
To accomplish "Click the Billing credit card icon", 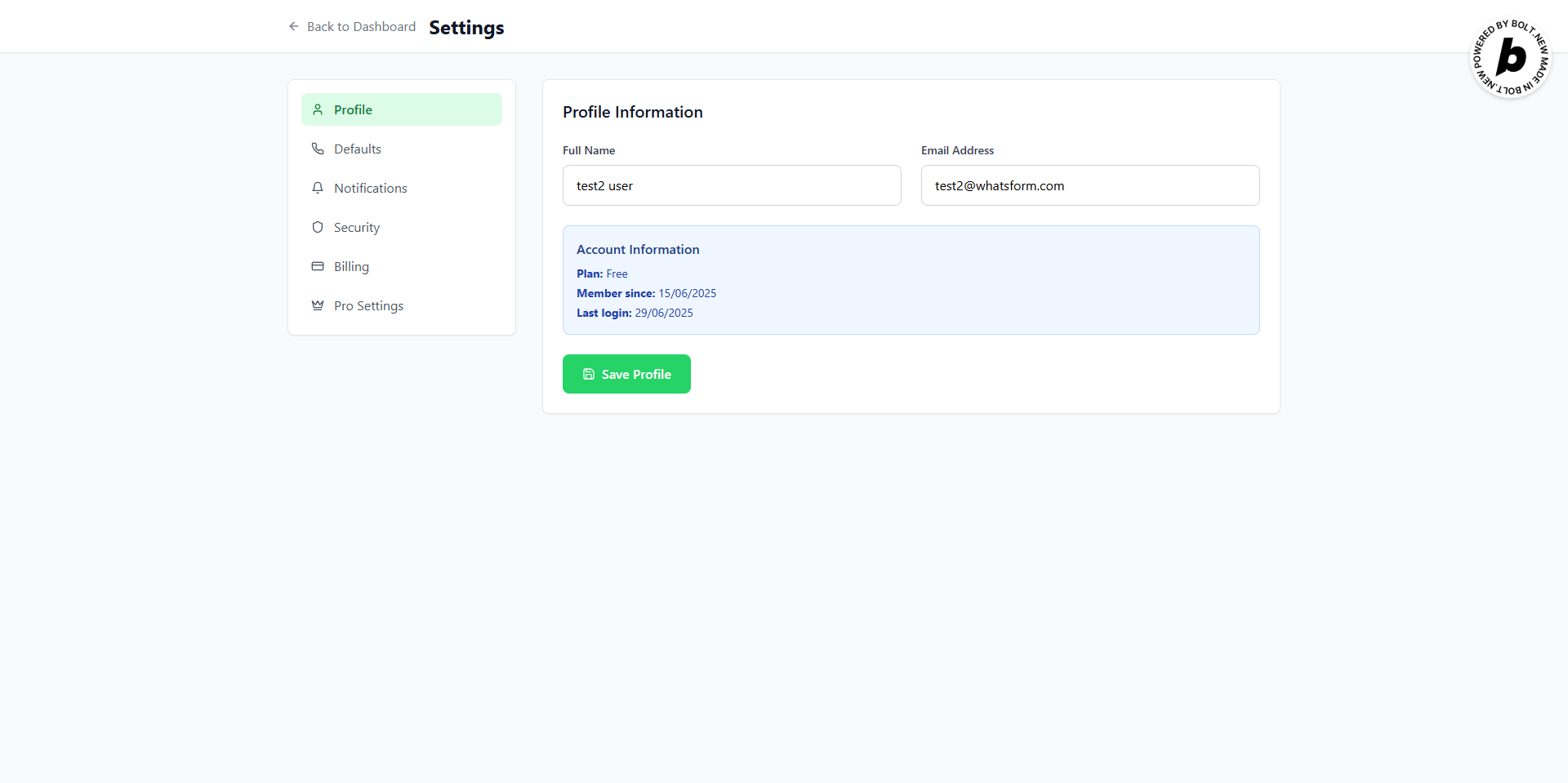I will click(x=318, y=266).
